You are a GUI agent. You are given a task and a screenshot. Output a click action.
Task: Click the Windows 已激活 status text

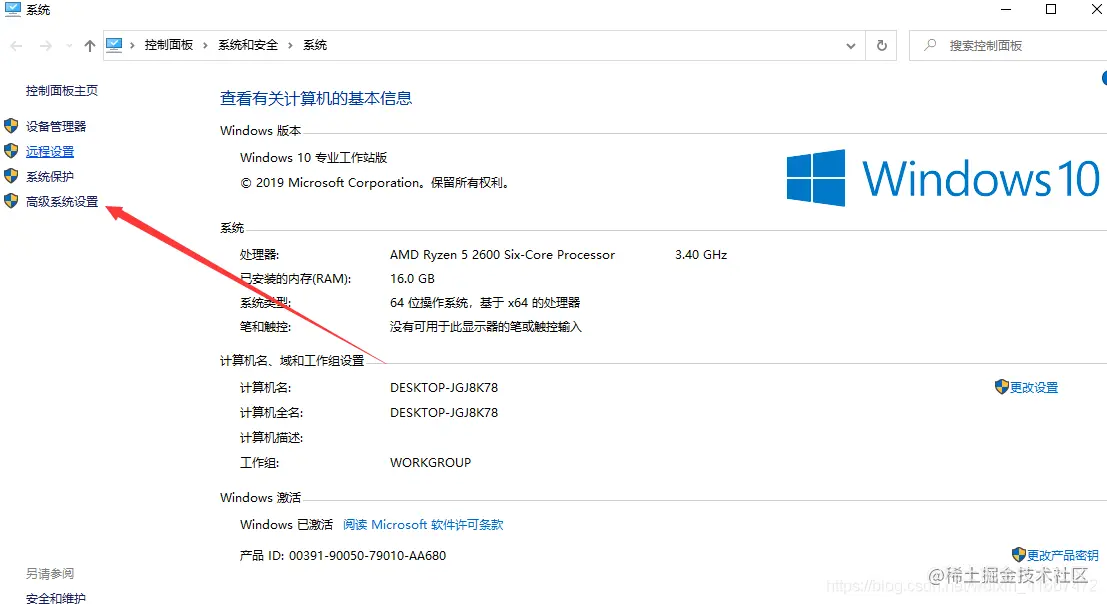tap(286, 524)
